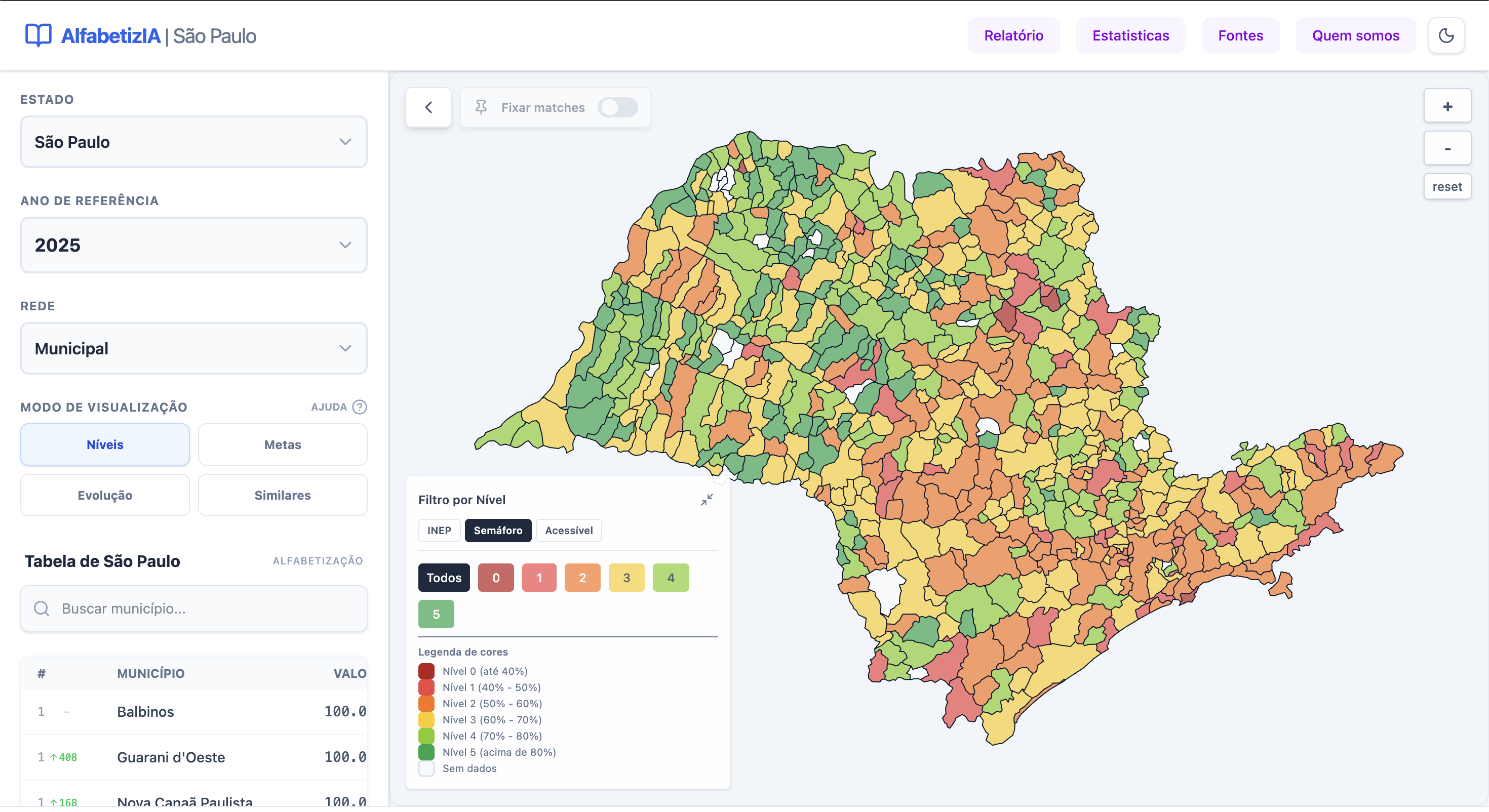Click the # rank column header
This screenshot has height=812, width=1489.
tap(42, 673)
